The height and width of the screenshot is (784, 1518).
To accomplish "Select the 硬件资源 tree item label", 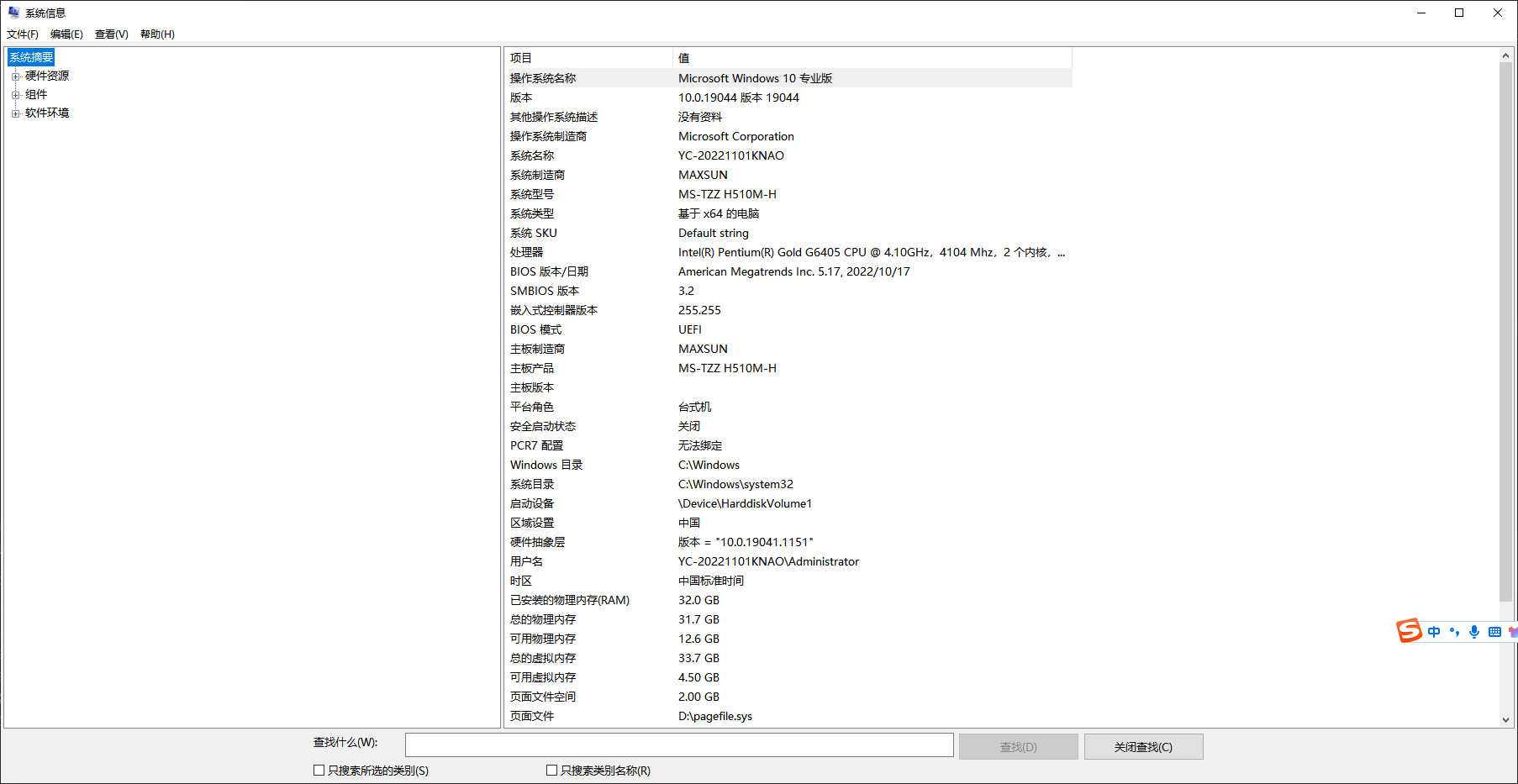I will pyautogui.click(x=47, y=76).
